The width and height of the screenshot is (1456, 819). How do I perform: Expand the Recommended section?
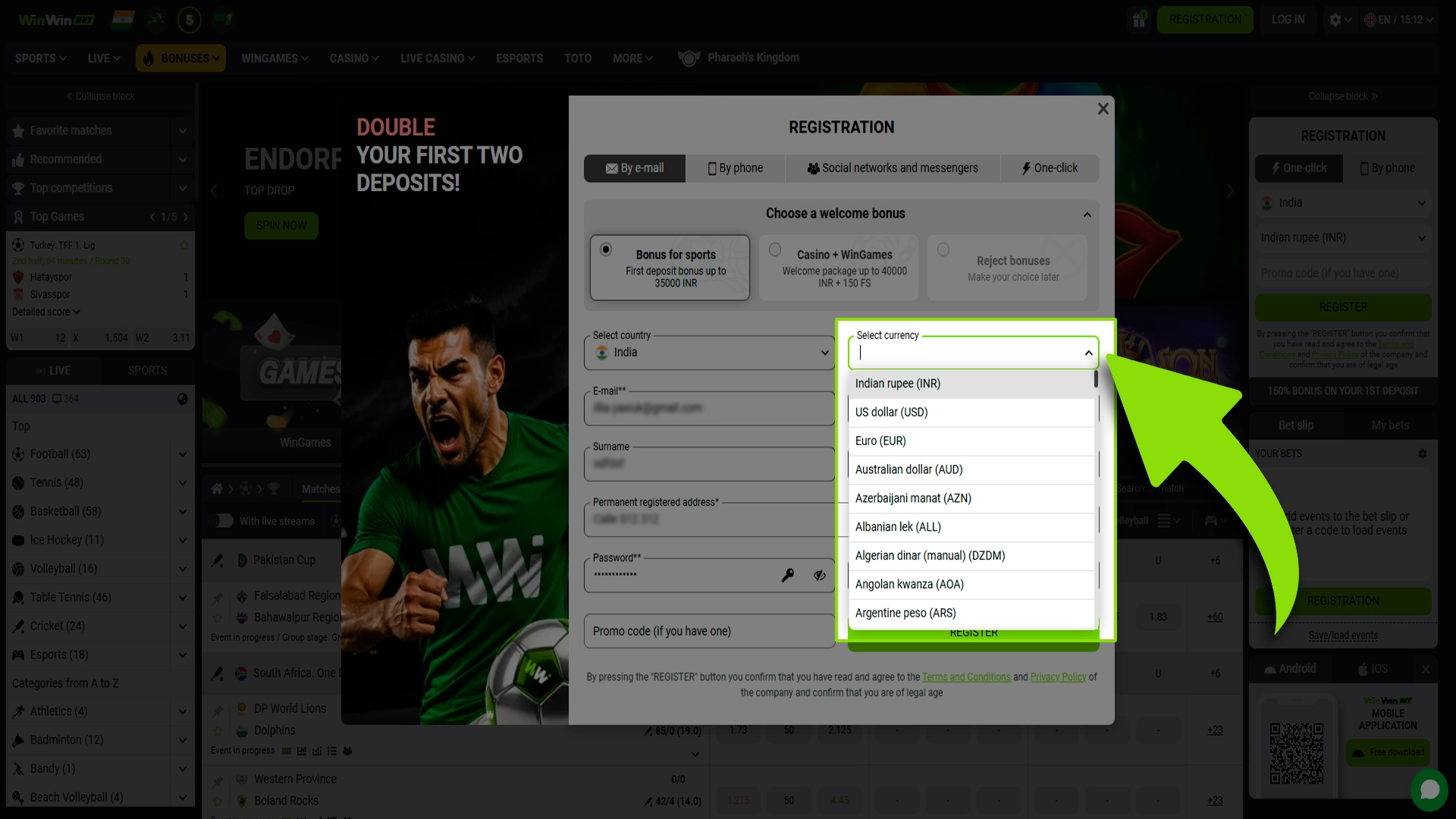tap(182, 160)
